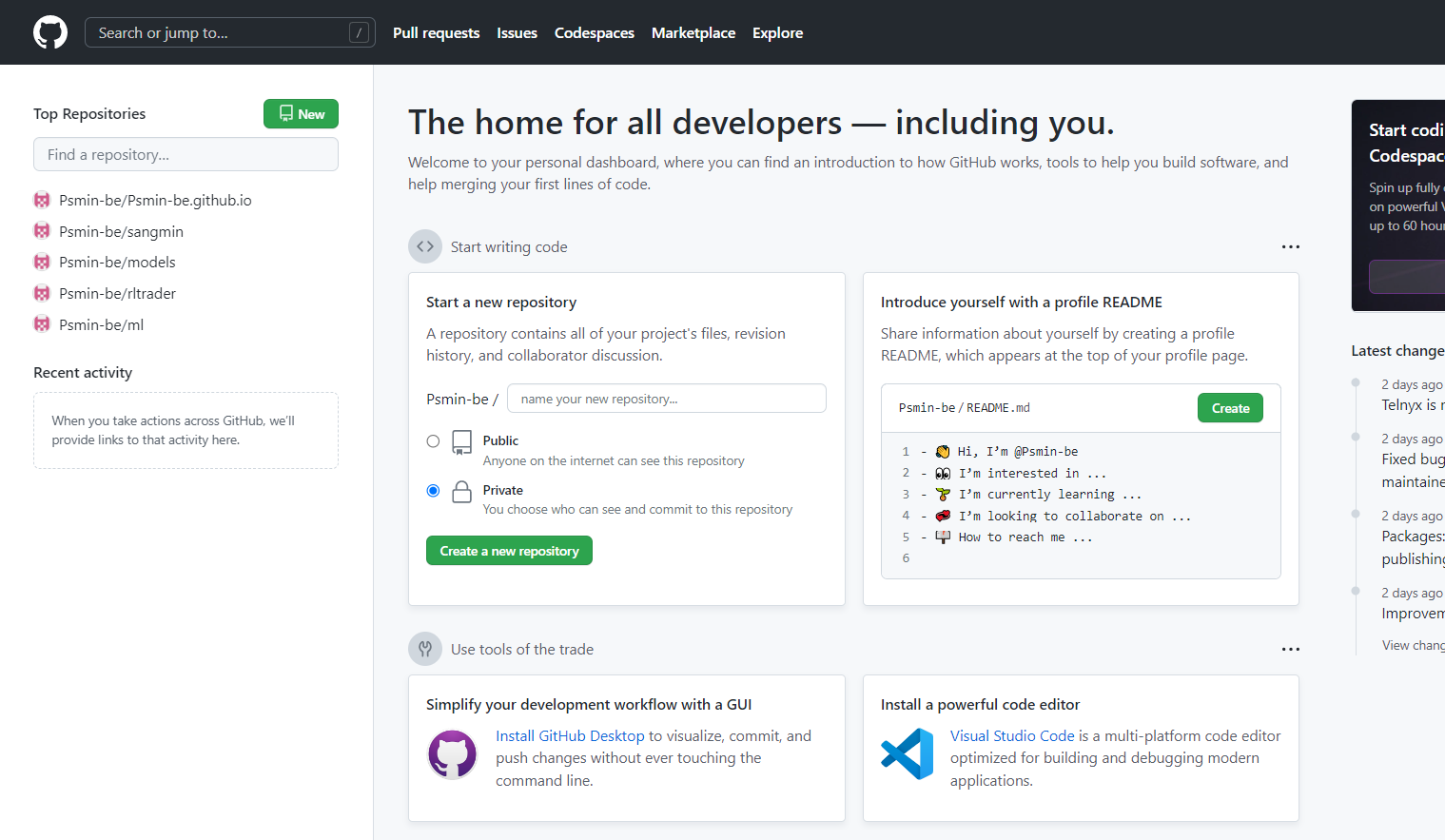
Task: Click the Public repository book icon
Action: [461, 442]
